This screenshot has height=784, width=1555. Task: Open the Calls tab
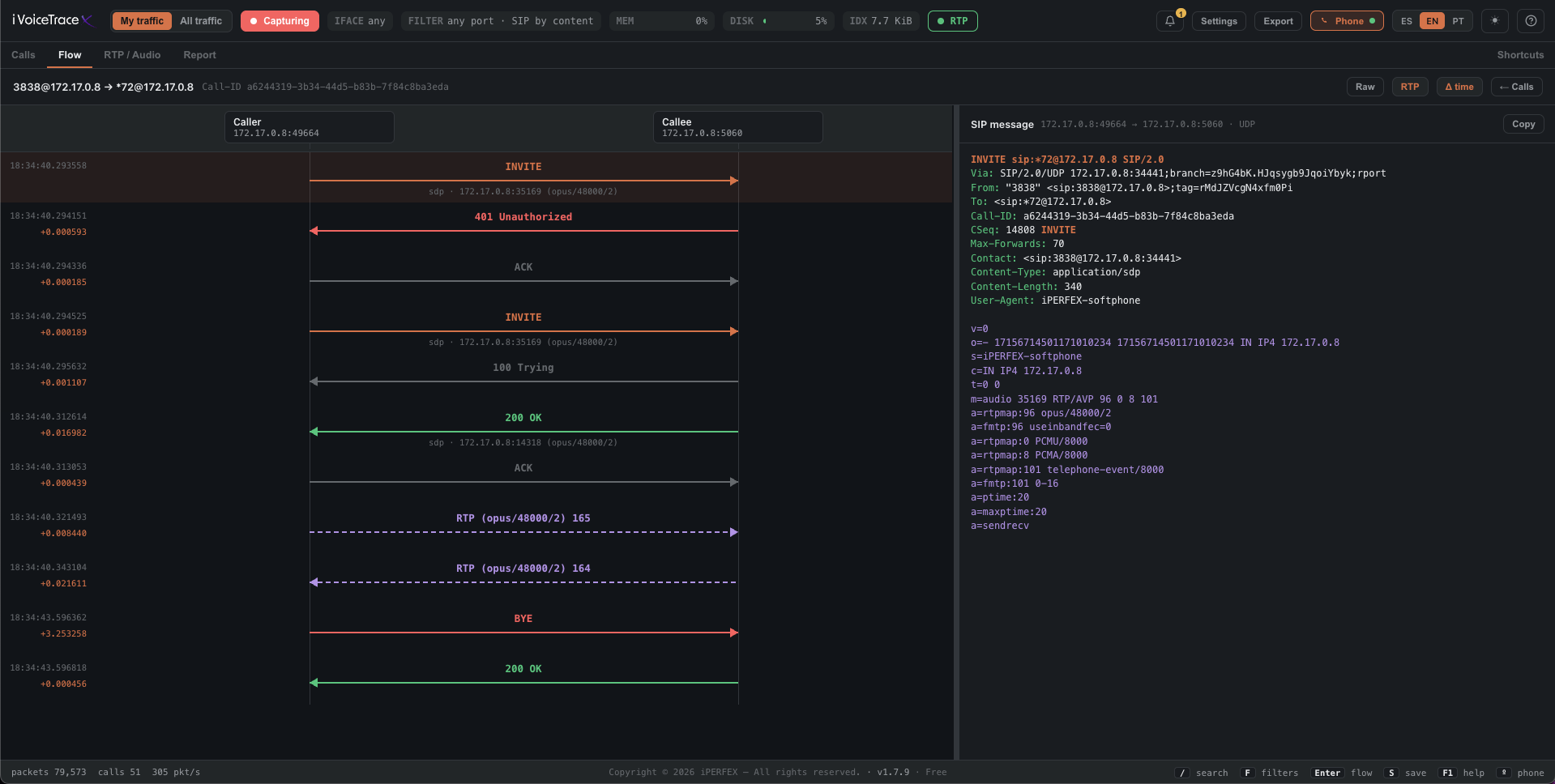23,55
